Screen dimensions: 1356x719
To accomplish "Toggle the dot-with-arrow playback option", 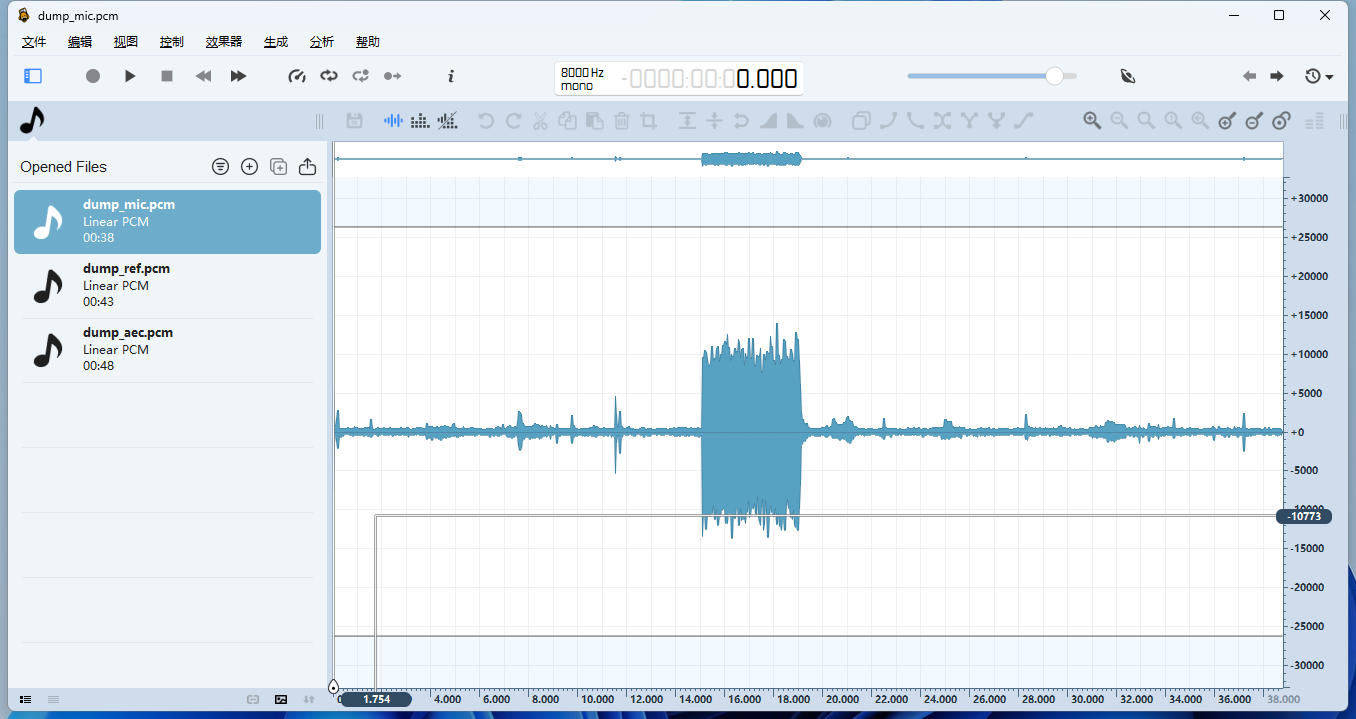I will 393,76.
